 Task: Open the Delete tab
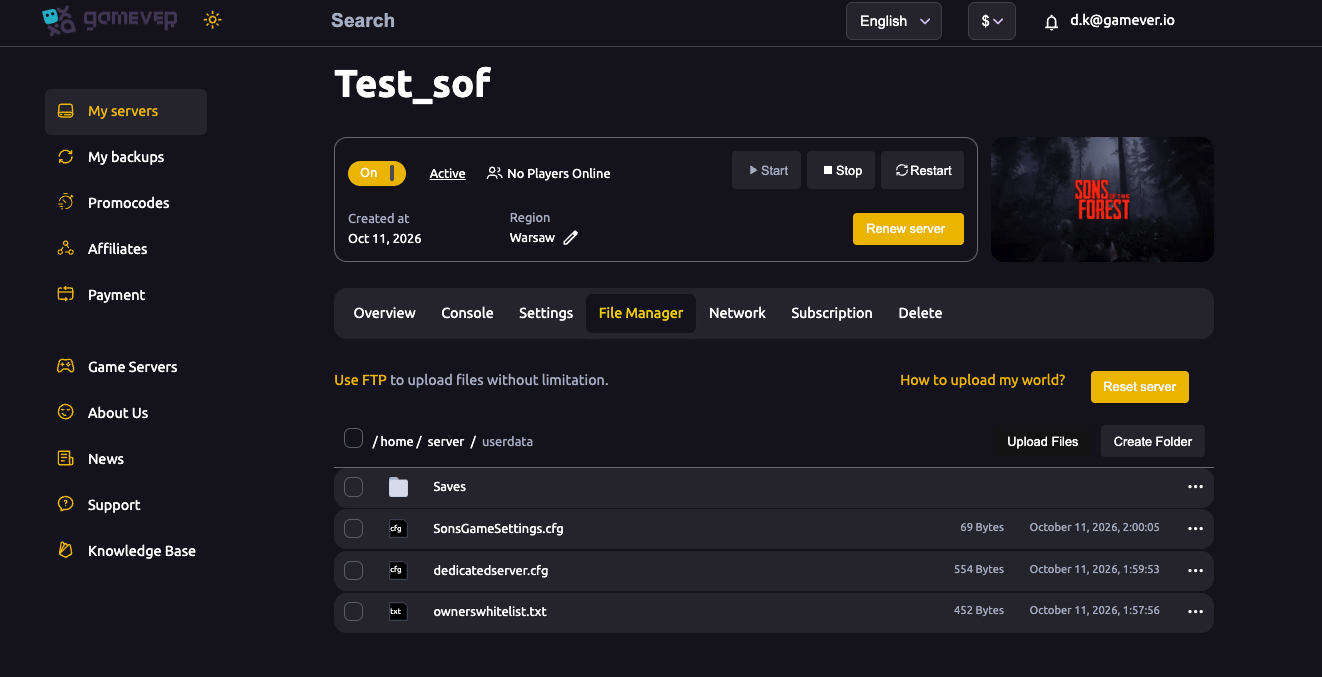920,313
